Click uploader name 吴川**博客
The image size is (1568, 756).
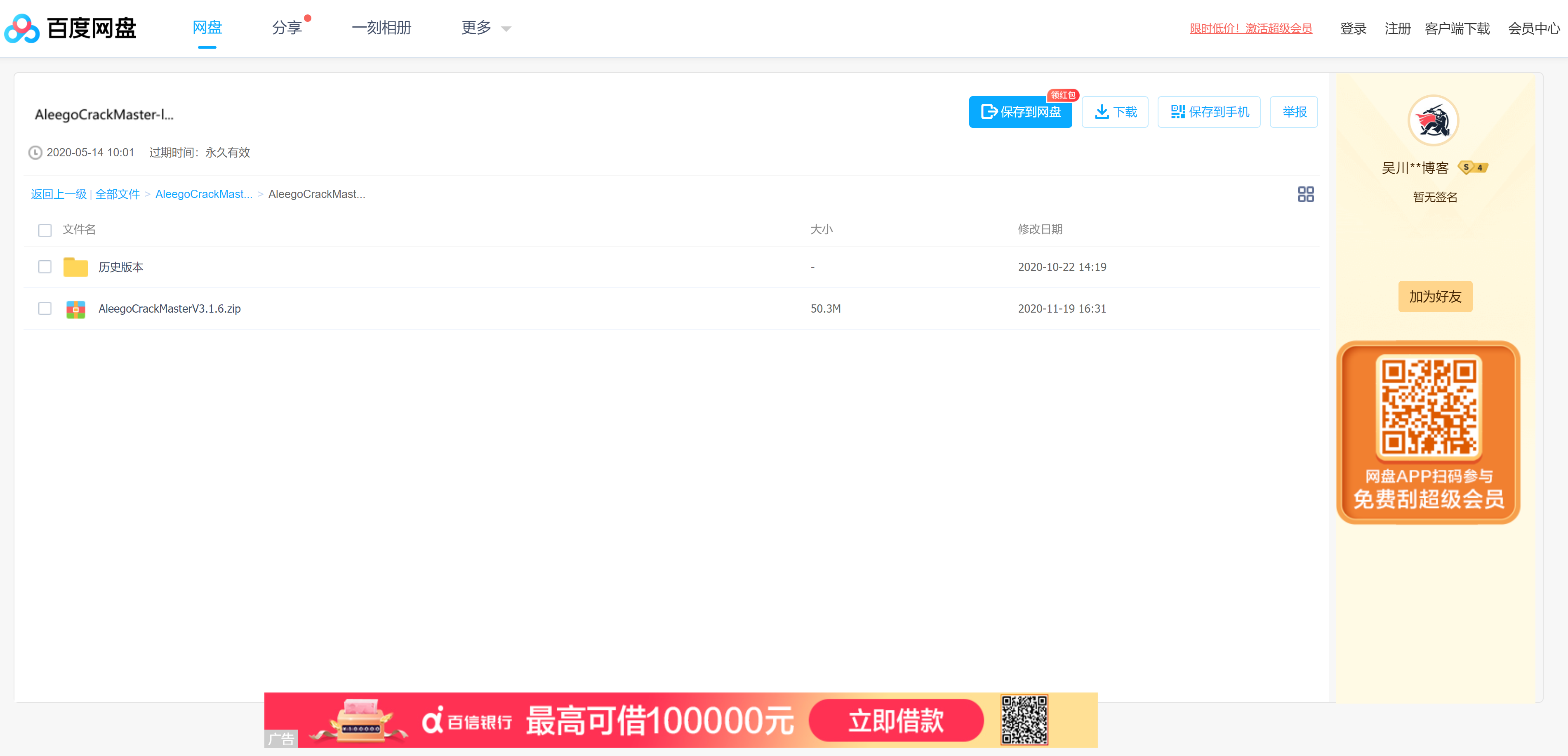(1415, 168)
